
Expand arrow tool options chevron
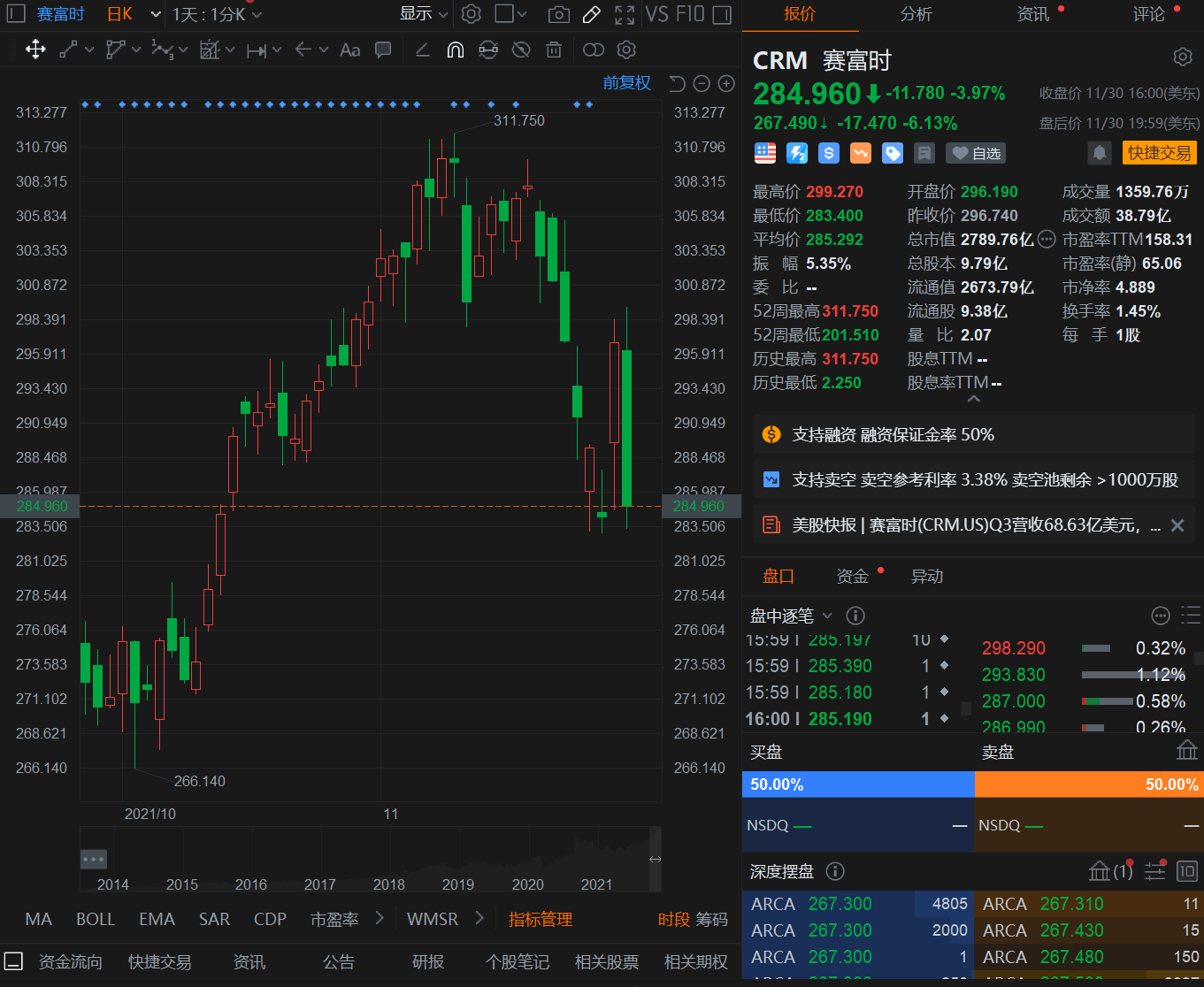click(x=324, y=50)
